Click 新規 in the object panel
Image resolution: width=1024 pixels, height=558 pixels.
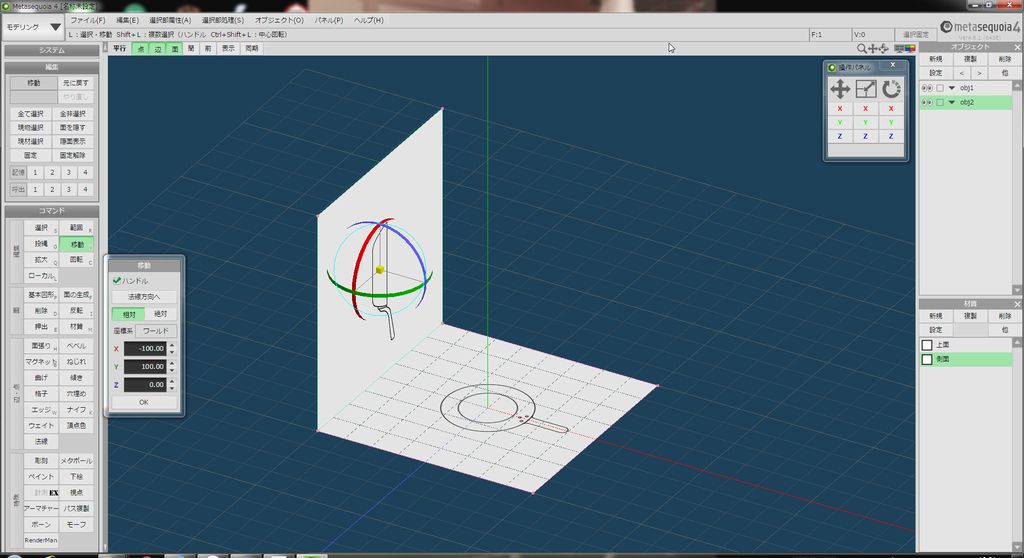tap(935, 59)
